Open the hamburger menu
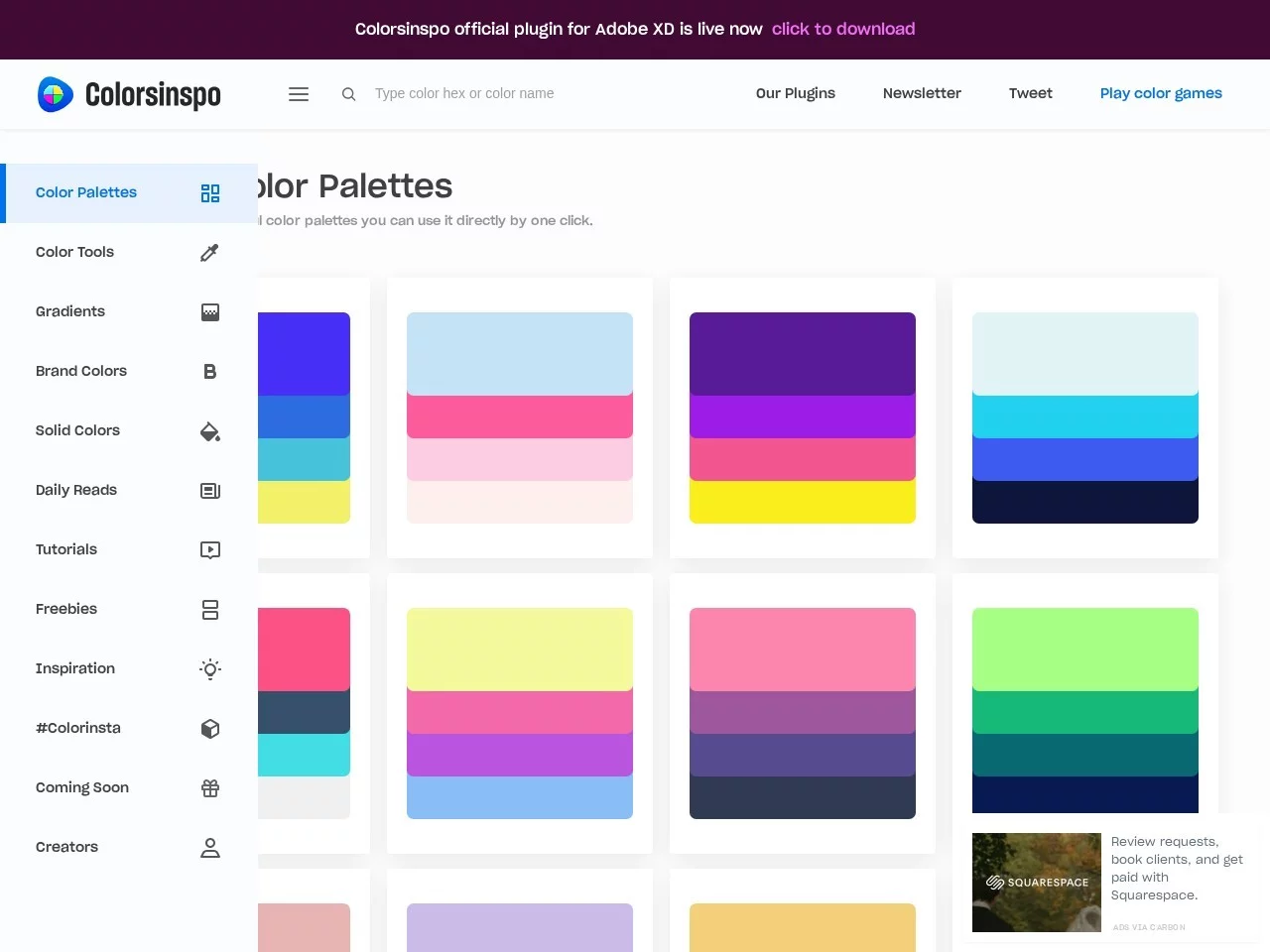The width and height of the screenshot is (1270, 952). 298,93
